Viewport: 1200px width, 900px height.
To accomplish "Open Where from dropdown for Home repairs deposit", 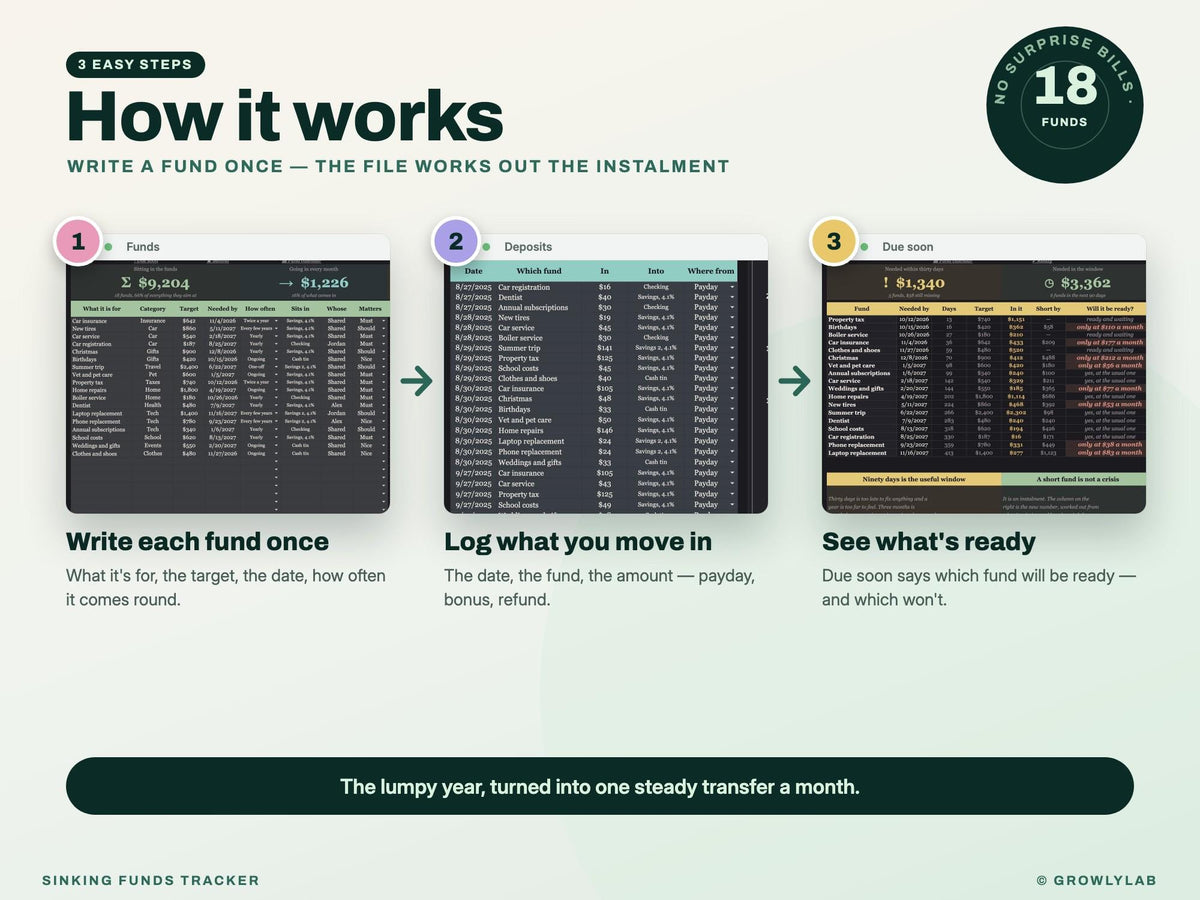I will point(731,430).
